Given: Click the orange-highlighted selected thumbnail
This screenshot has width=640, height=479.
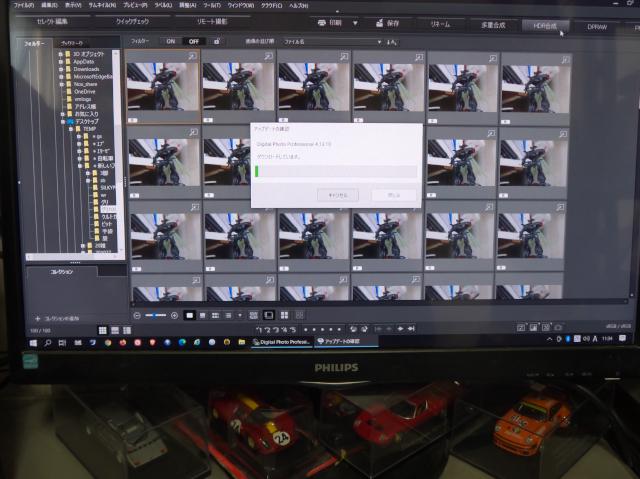Looking at the screenshot, I should tap(162, 86).
